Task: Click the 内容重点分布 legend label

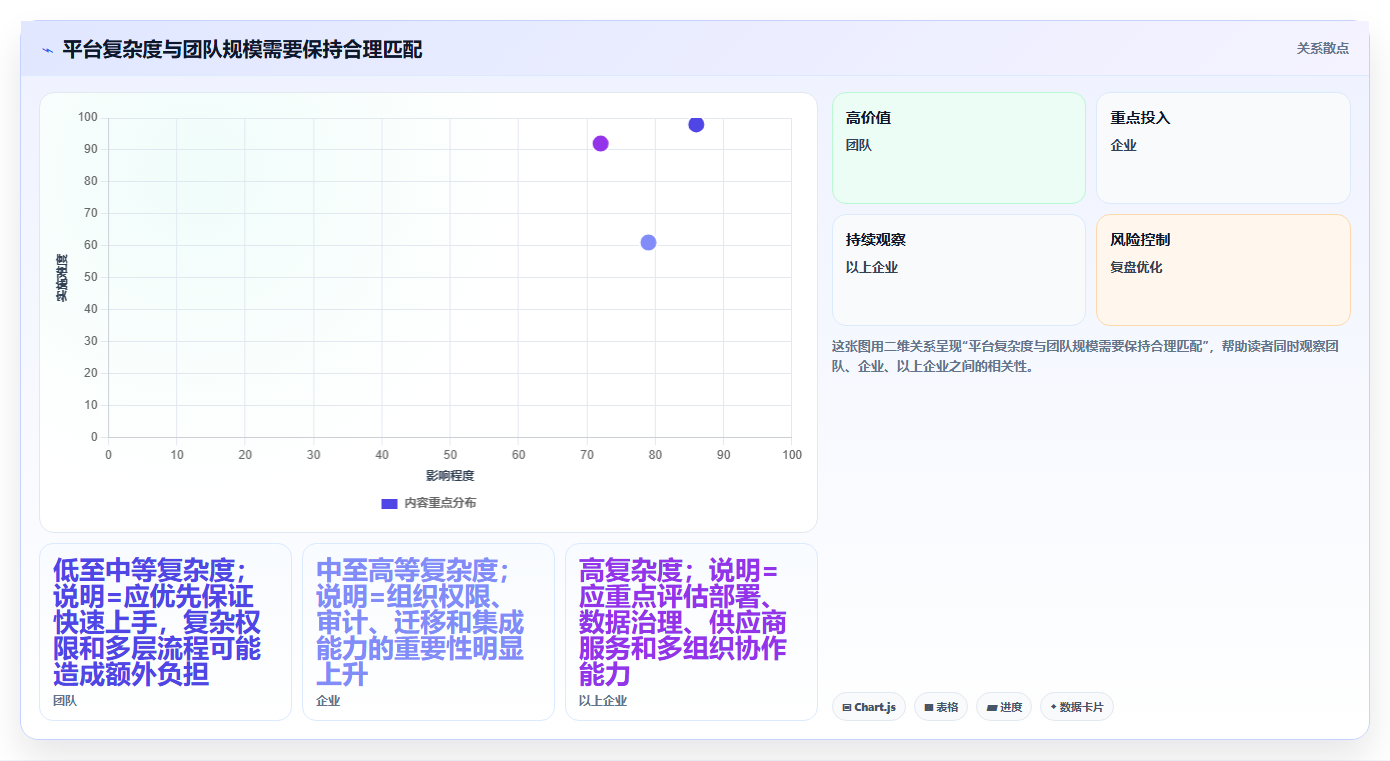Action: 440,503
